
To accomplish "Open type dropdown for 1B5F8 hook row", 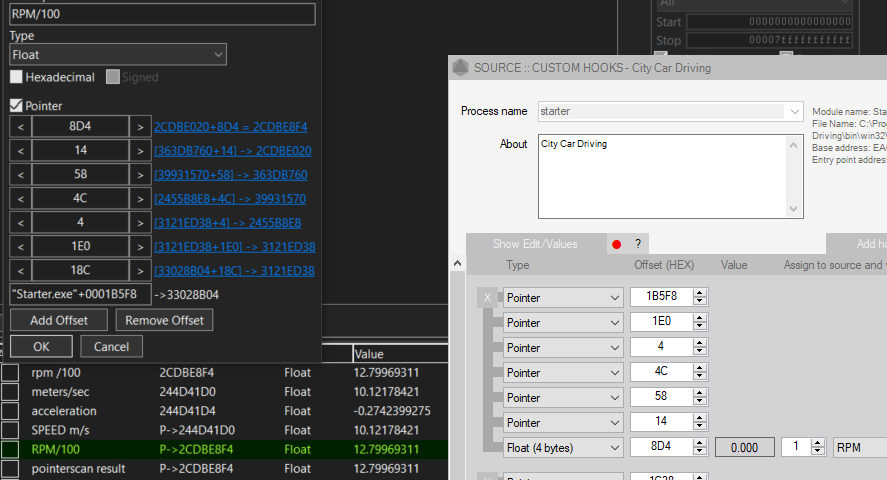I will click(563, 297).
